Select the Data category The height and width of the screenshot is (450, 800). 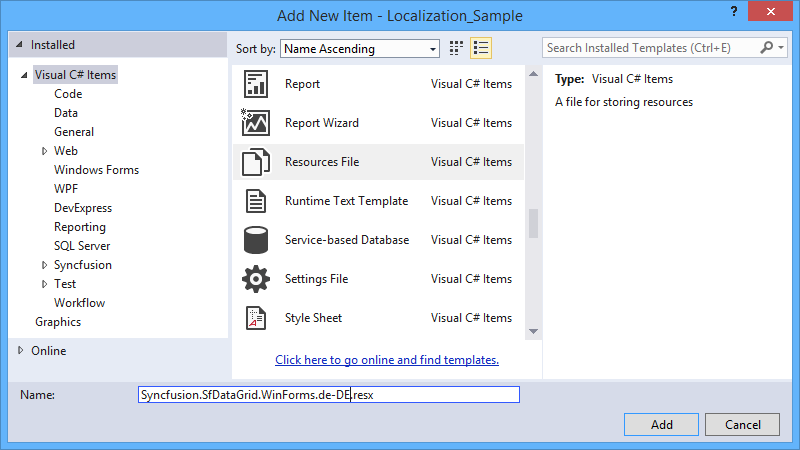point(66,113)
